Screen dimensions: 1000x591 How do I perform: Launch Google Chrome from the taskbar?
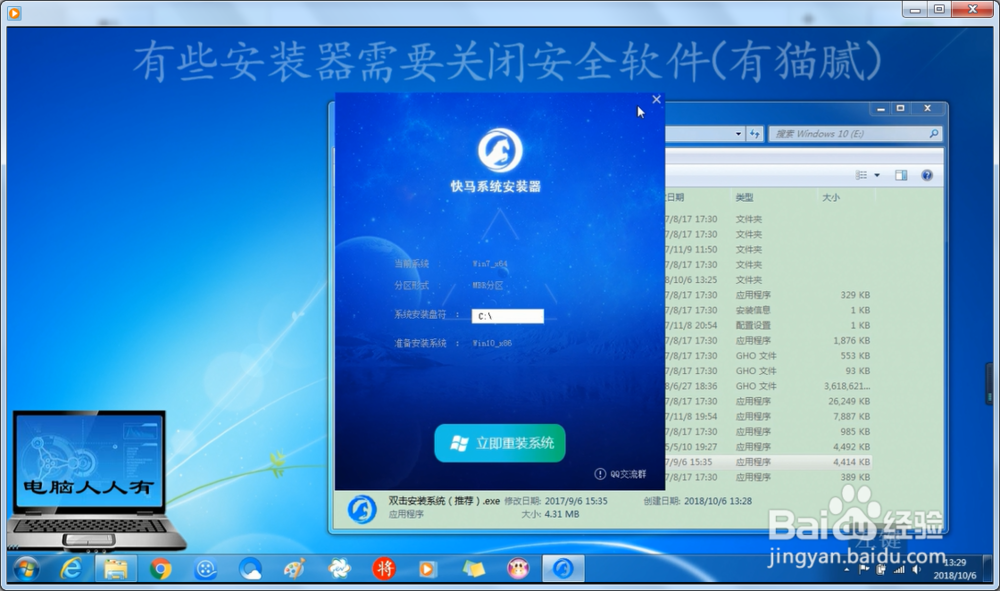(x=161, y=569)
